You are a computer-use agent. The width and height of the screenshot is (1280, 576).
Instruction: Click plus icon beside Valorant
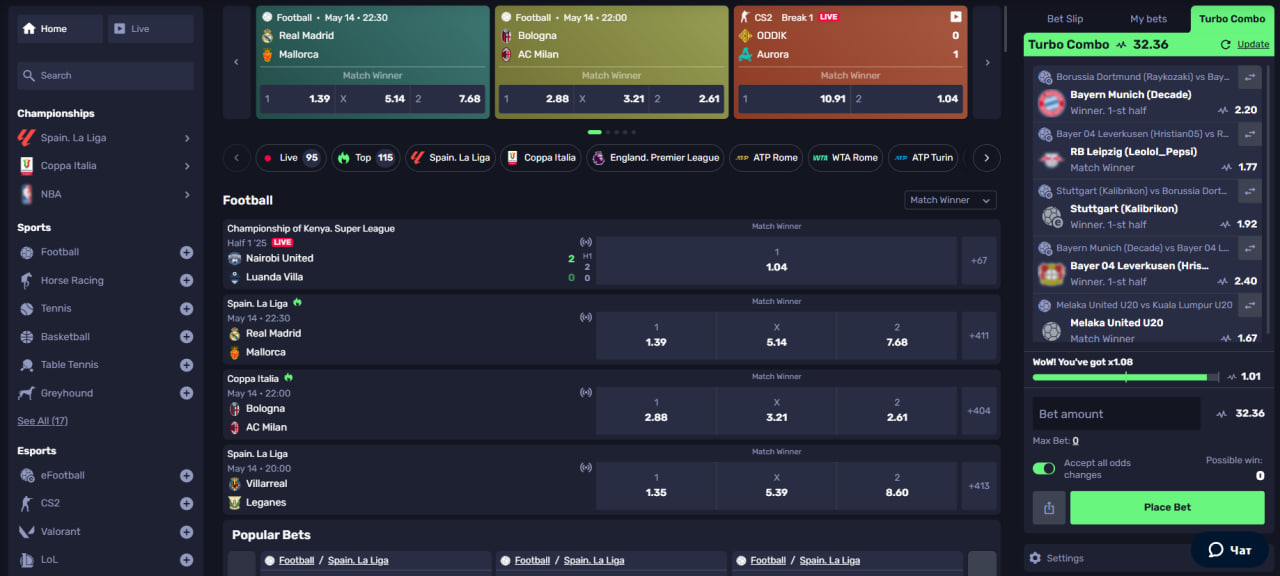pyautogui.click(x=186, y=531)
